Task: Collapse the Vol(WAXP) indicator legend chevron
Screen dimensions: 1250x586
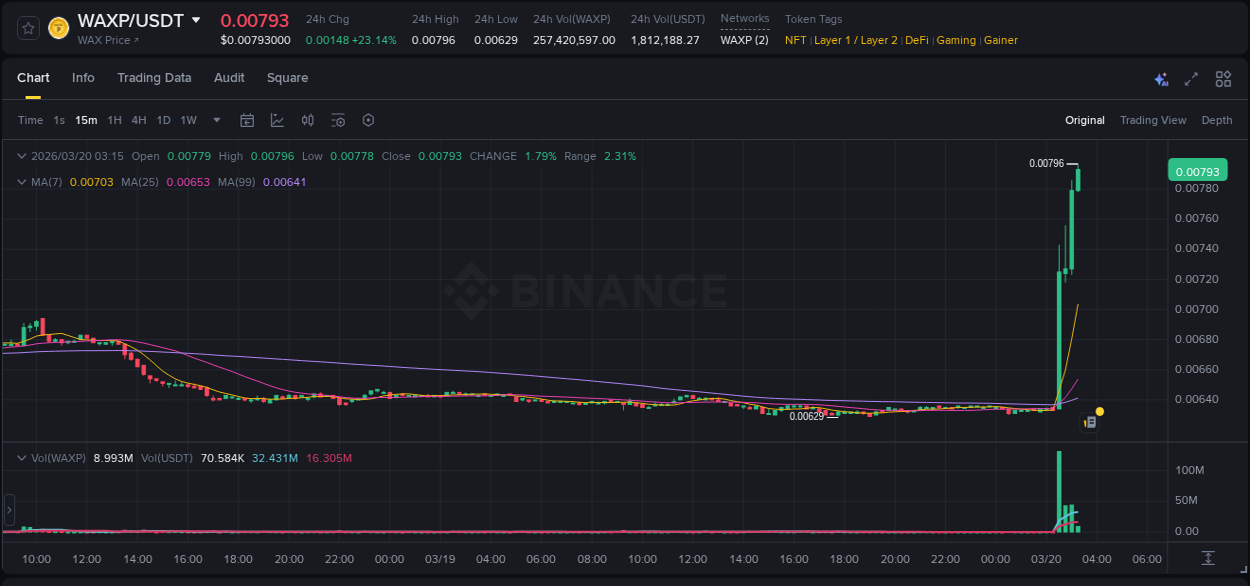Action: [22, 458]
